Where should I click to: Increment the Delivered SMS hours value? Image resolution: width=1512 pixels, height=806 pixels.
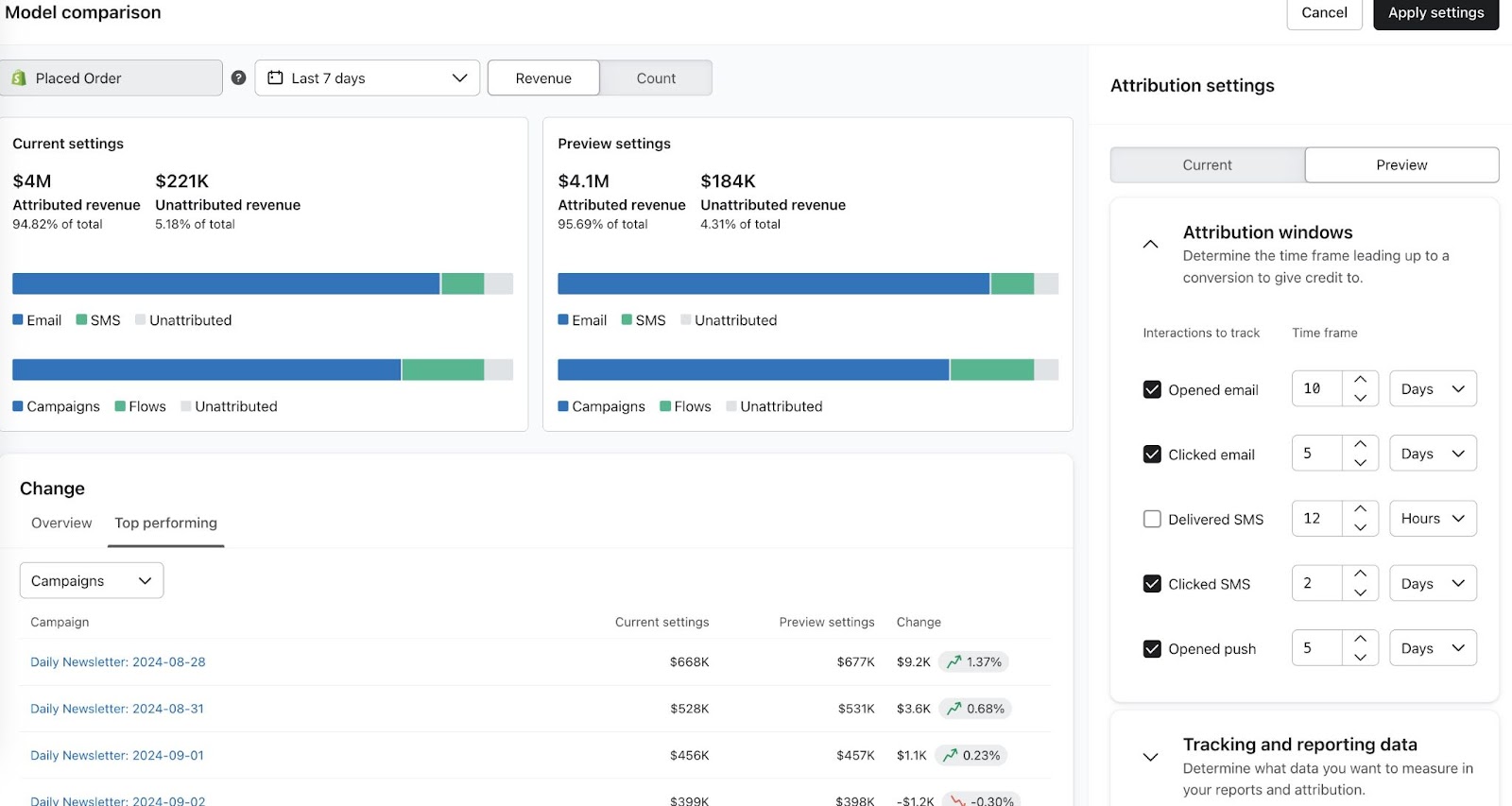click(x=1360, y=509)
